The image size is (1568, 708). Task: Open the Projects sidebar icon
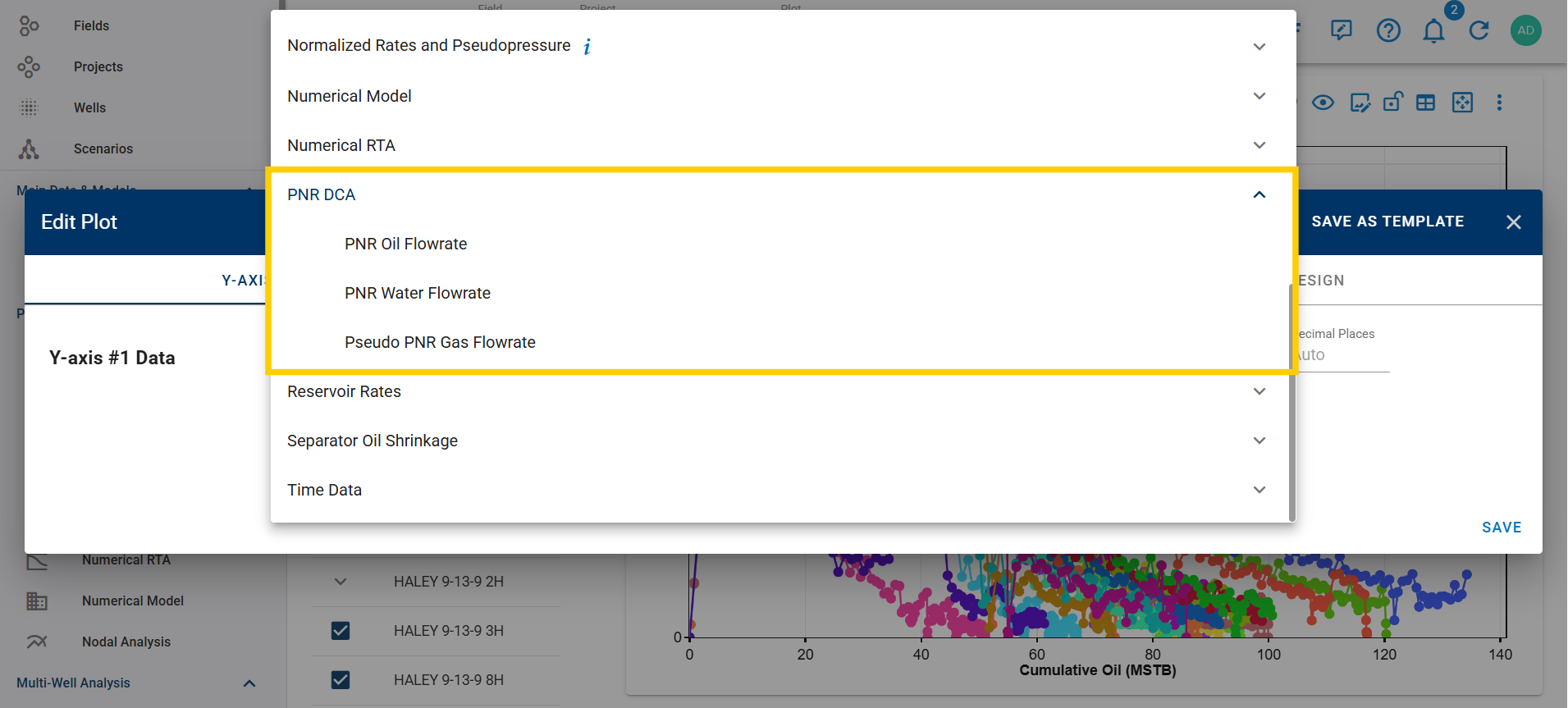click(x=29, y=66)
